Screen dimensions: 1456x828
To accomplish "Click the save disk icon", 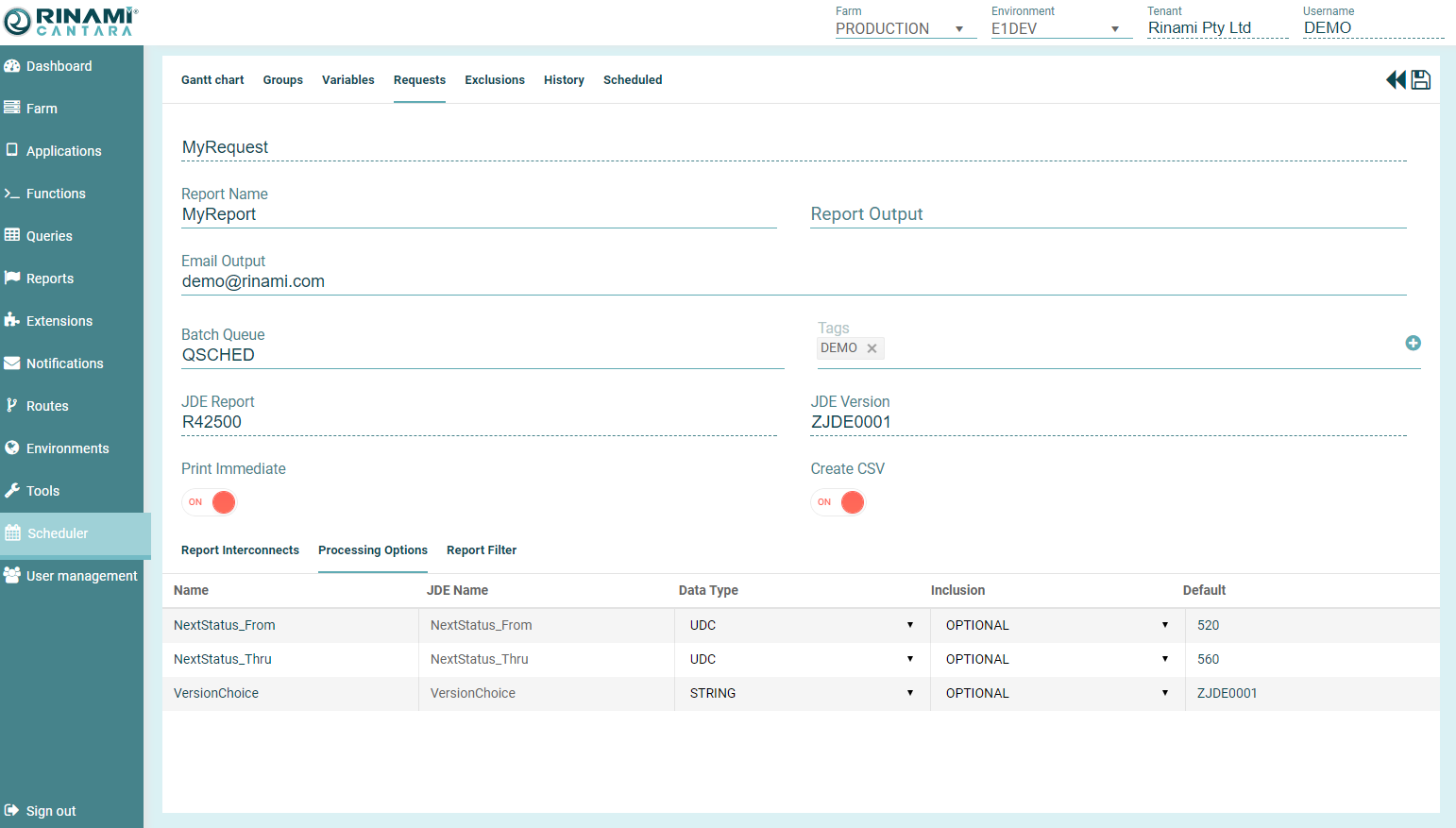I will [1420, 80].
